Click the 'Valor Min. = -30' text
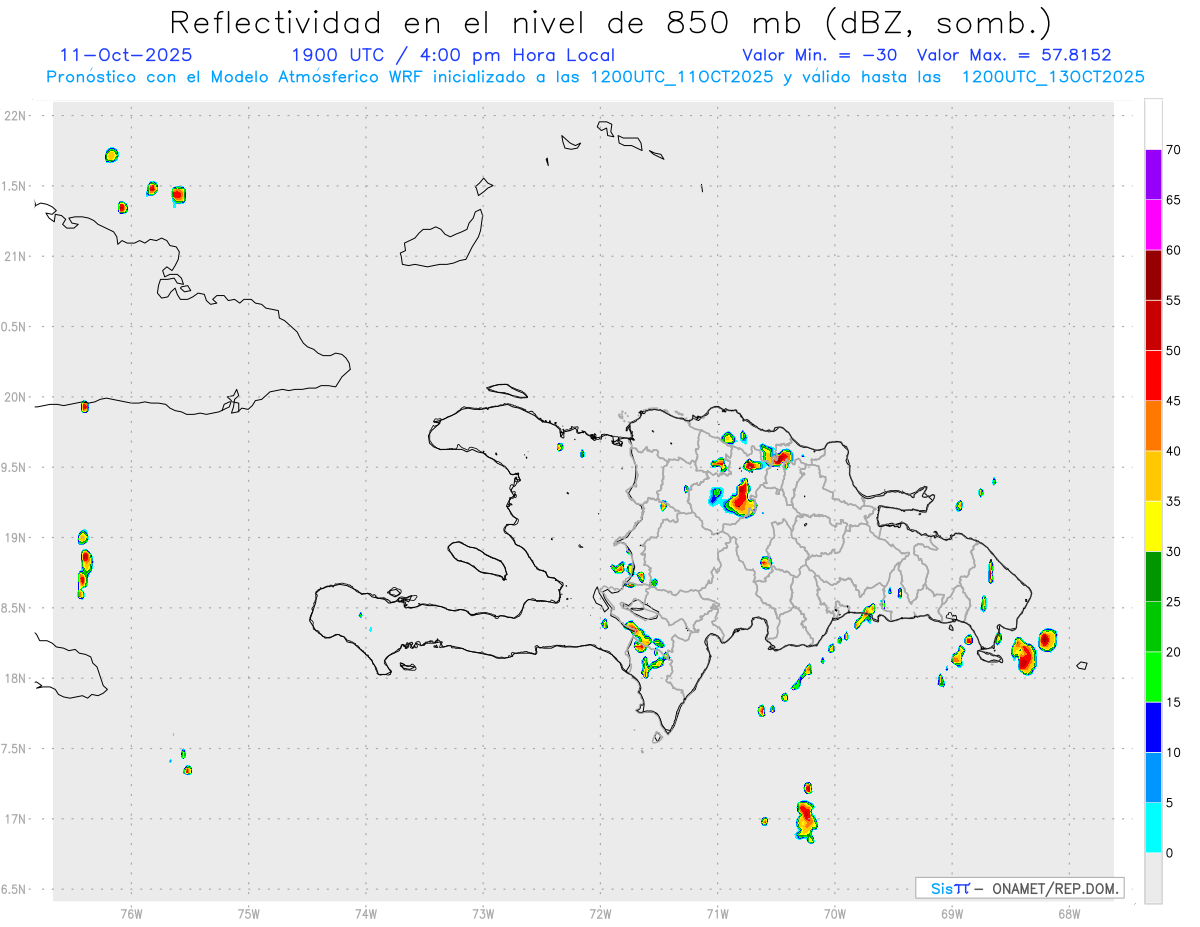Viewport: 1200px width, 927px height. click(x=820, y=55)
